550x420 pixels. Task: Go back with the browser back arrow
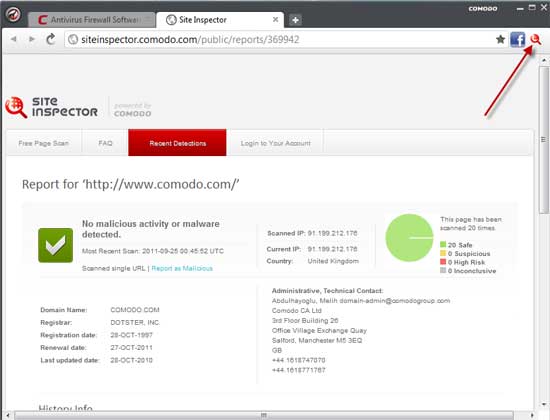click(14, 39)
